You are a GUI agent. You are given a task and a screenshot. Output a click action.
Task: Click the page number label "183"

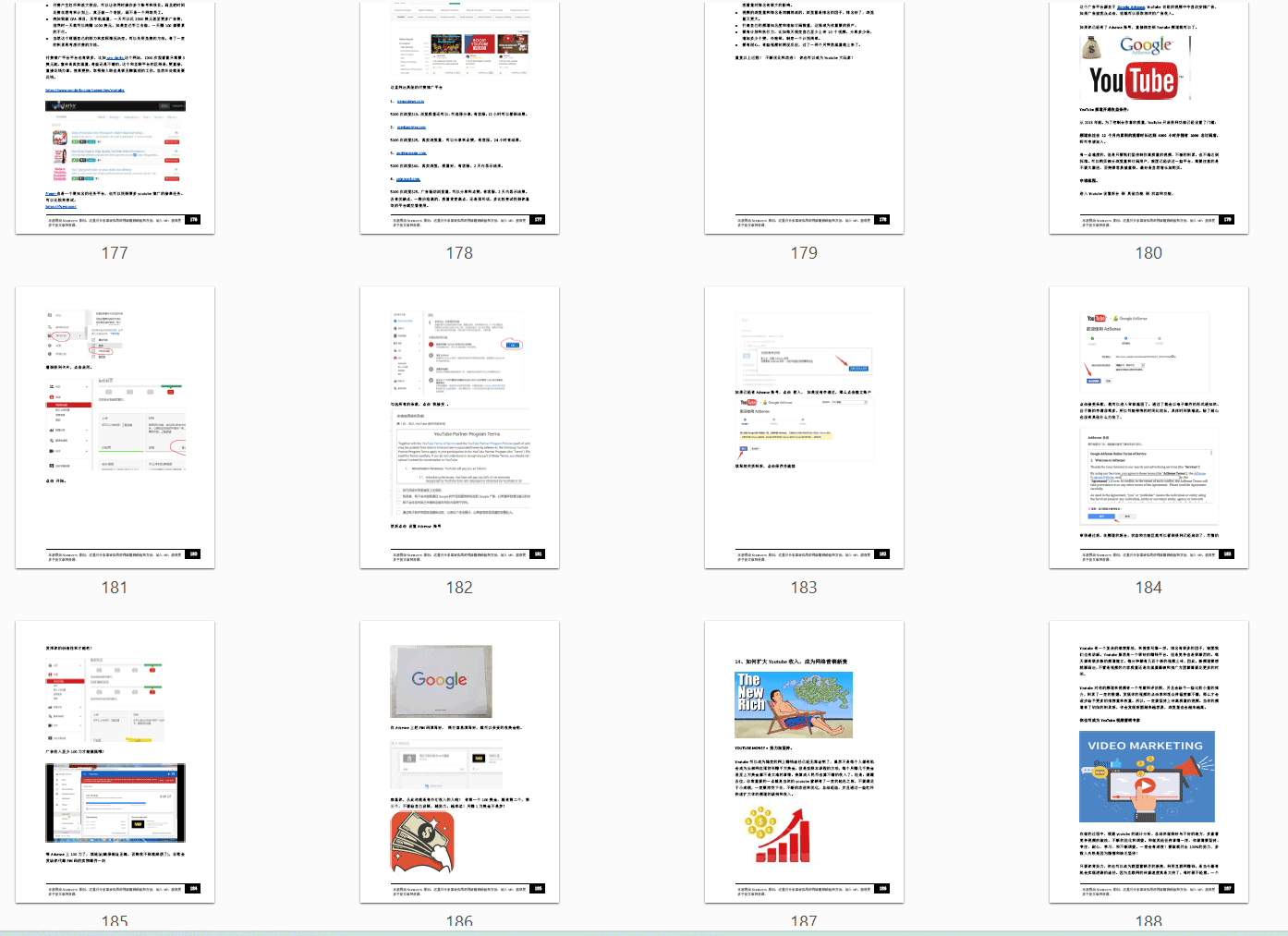pos(804,588)
